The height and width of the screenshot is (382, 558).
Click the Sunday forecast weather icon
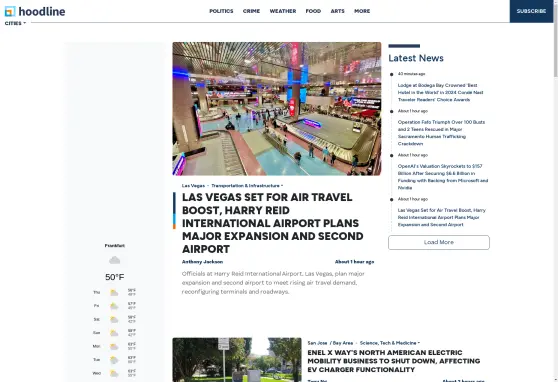(x=114, y=333)
